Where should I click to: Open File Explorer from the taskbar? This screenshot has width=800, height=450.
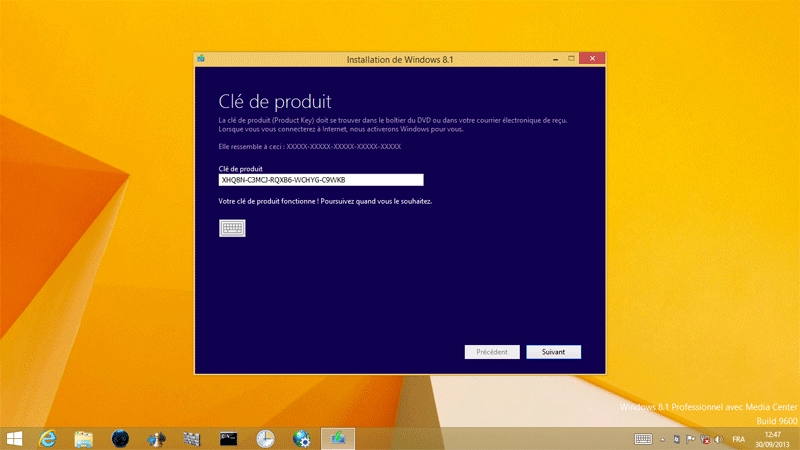click(x=84, y=438)
